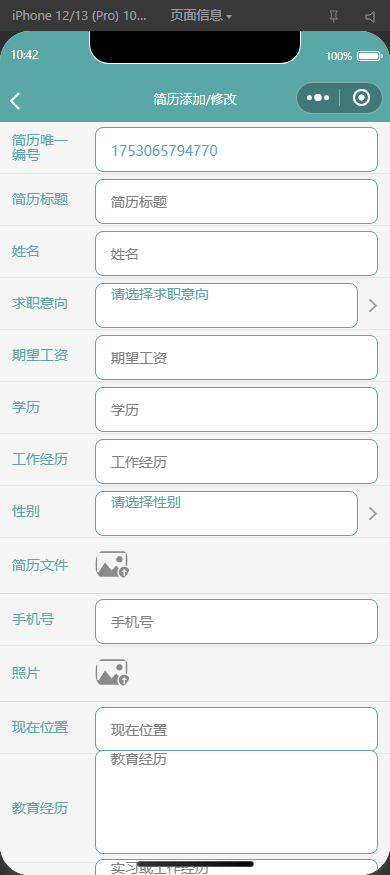Expand 性别 options with chevron
The width and height of the screenshot is (390, 875).
point(373,513)
